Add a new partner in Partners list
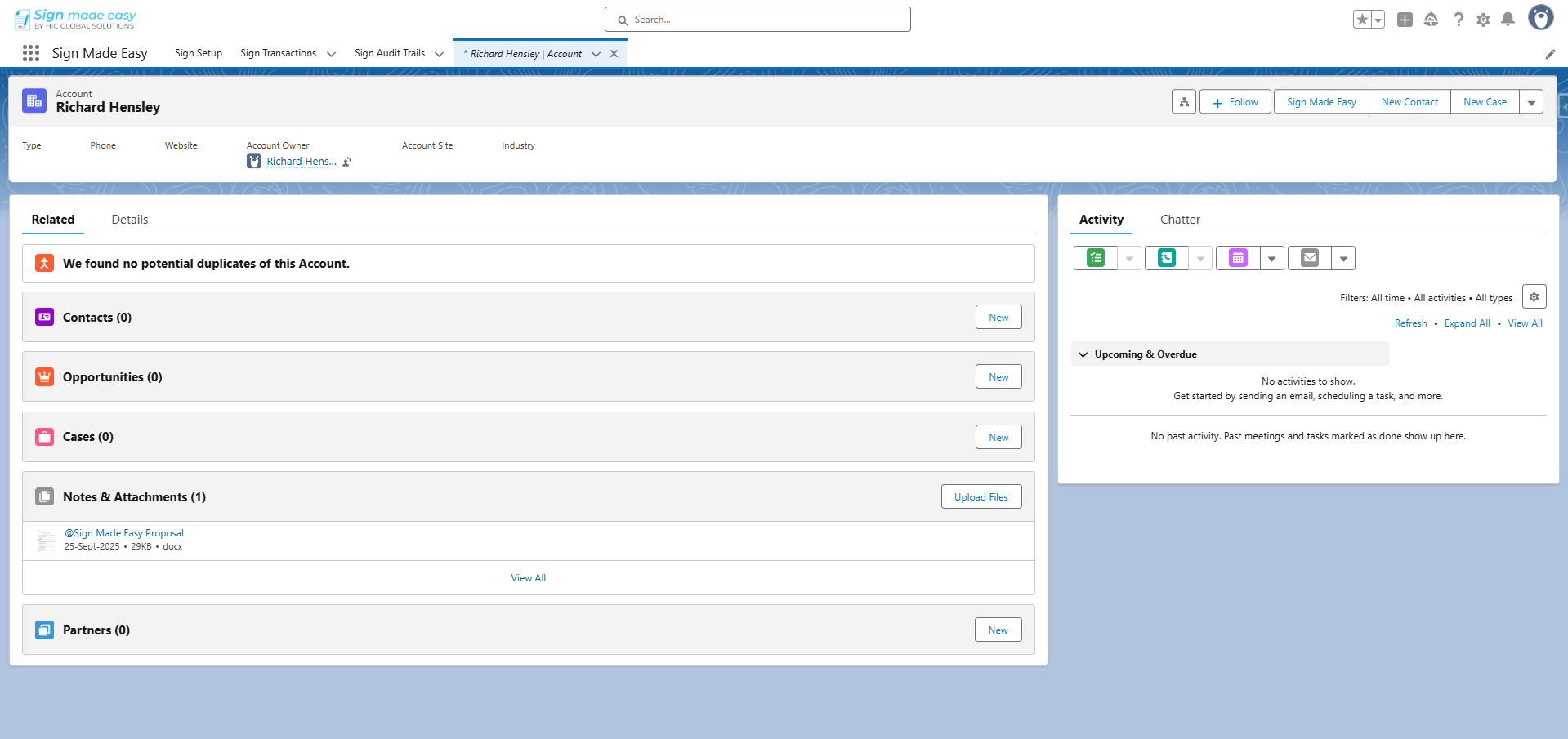The image size is (1568, 739). pos(998,630)
